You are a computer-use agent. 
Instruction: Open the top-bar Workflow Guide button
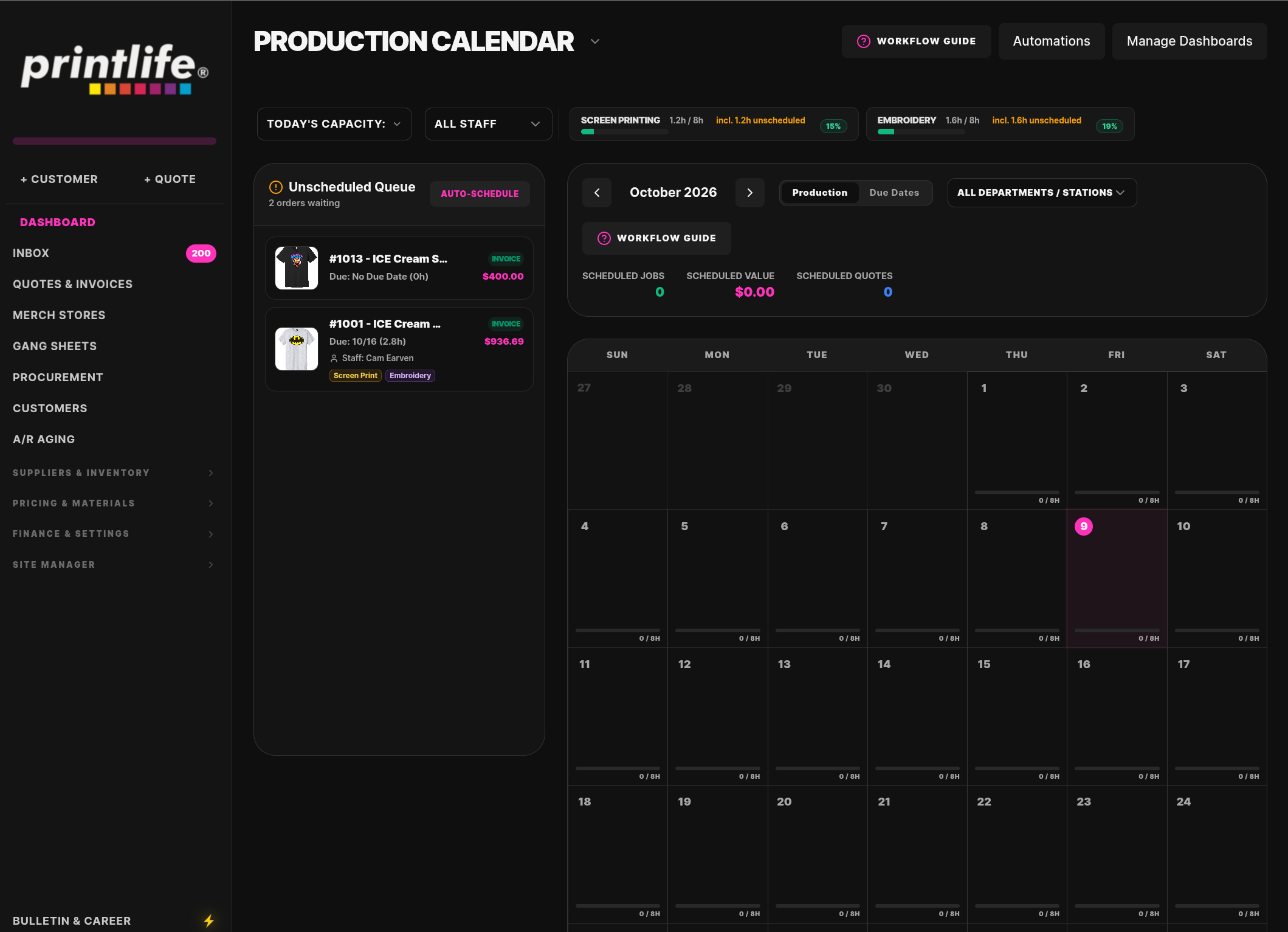coord(916,41)
